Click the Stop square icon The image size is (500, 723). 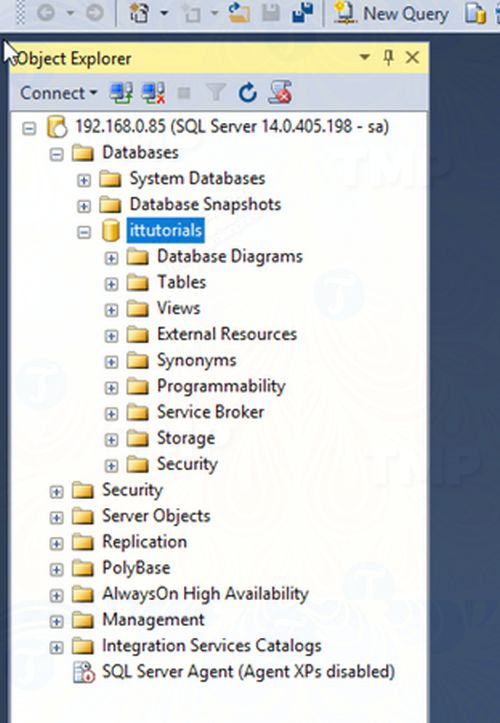(x=184, y=94)
